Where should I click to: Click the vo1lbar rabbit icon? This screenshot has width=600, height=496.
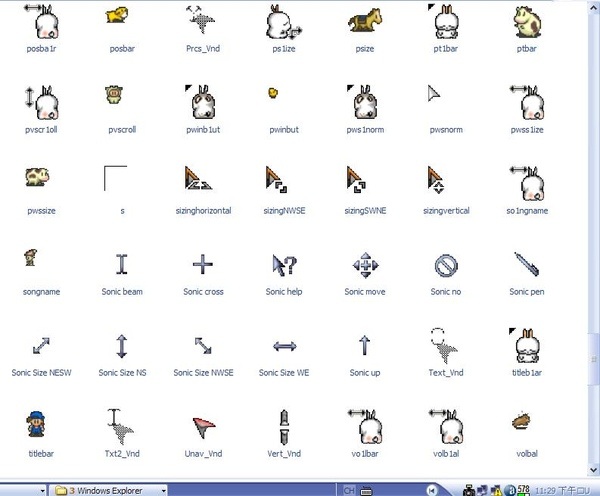365,427
